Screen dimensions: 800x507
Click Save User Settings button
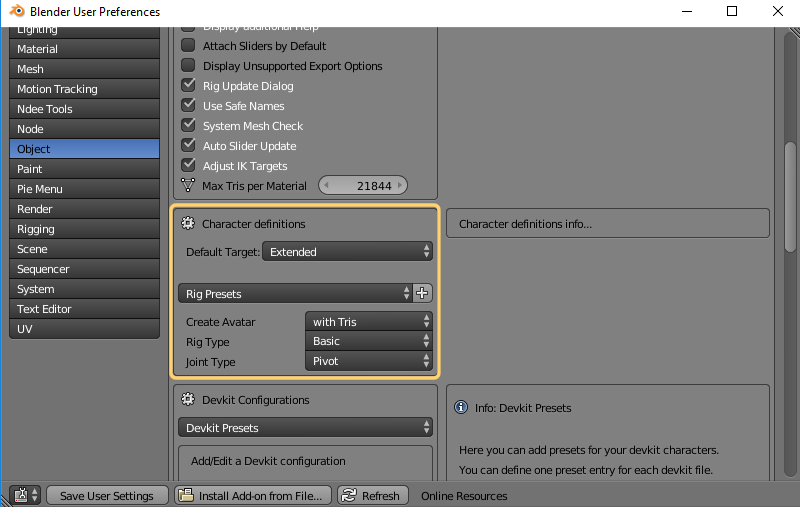coord(107,495)
